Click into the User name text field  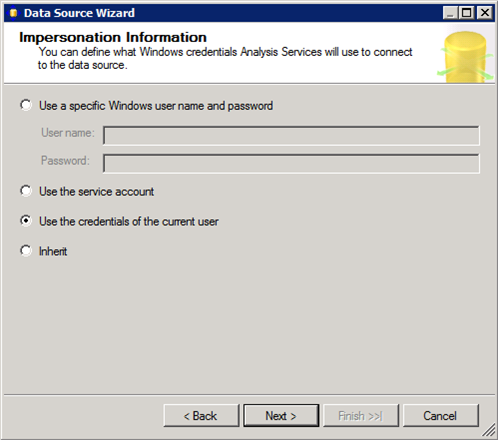tap(291, 135)
